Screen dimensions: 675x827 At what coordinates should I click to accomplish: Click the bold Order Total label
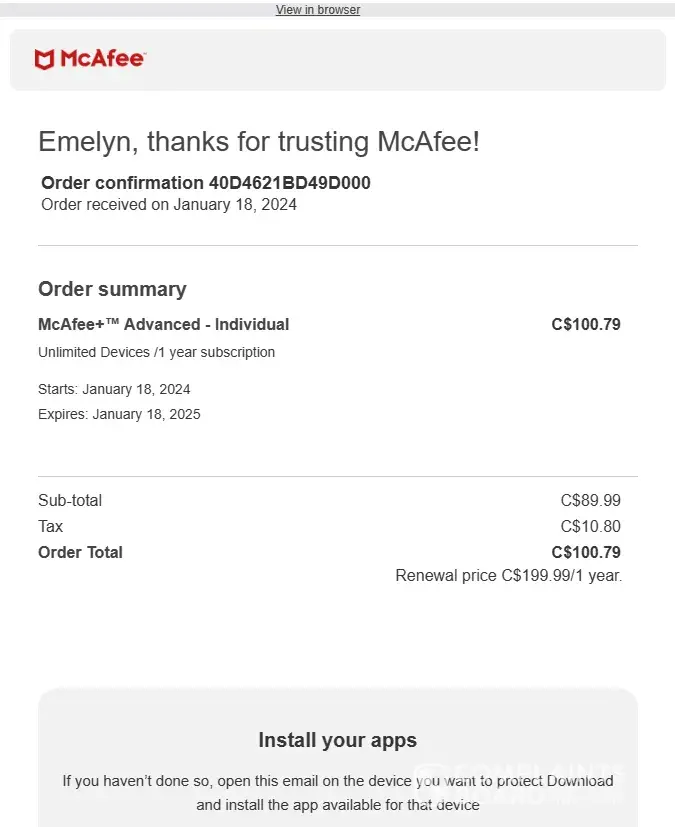click(x=80, y=552)
